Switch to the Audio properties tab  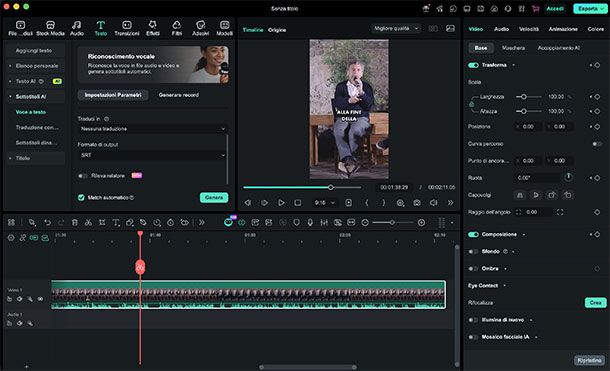[501, 29]
